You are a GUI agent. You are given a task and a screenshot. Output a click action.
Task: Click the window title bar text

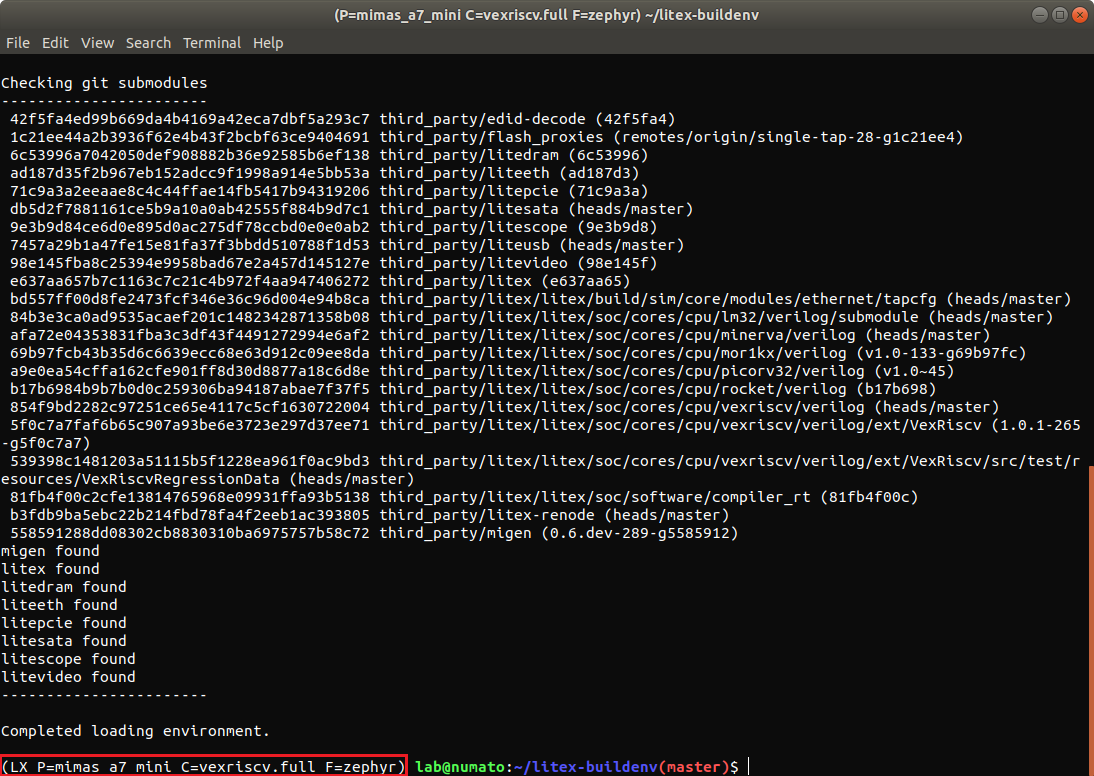pyautogui.click(x=546, y=15)
